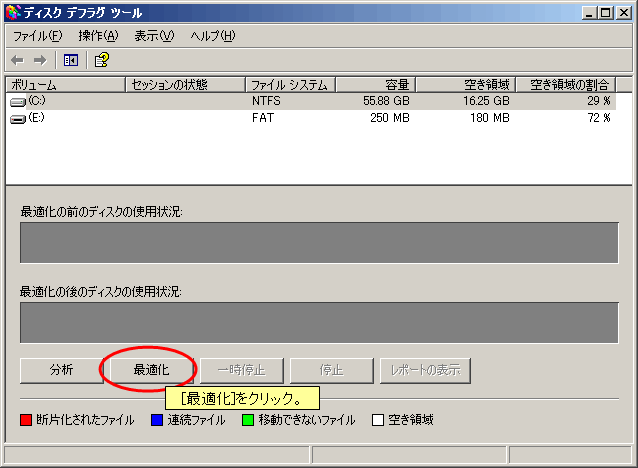Open the ヘルプ(H) menu

(x=213, y=36)
